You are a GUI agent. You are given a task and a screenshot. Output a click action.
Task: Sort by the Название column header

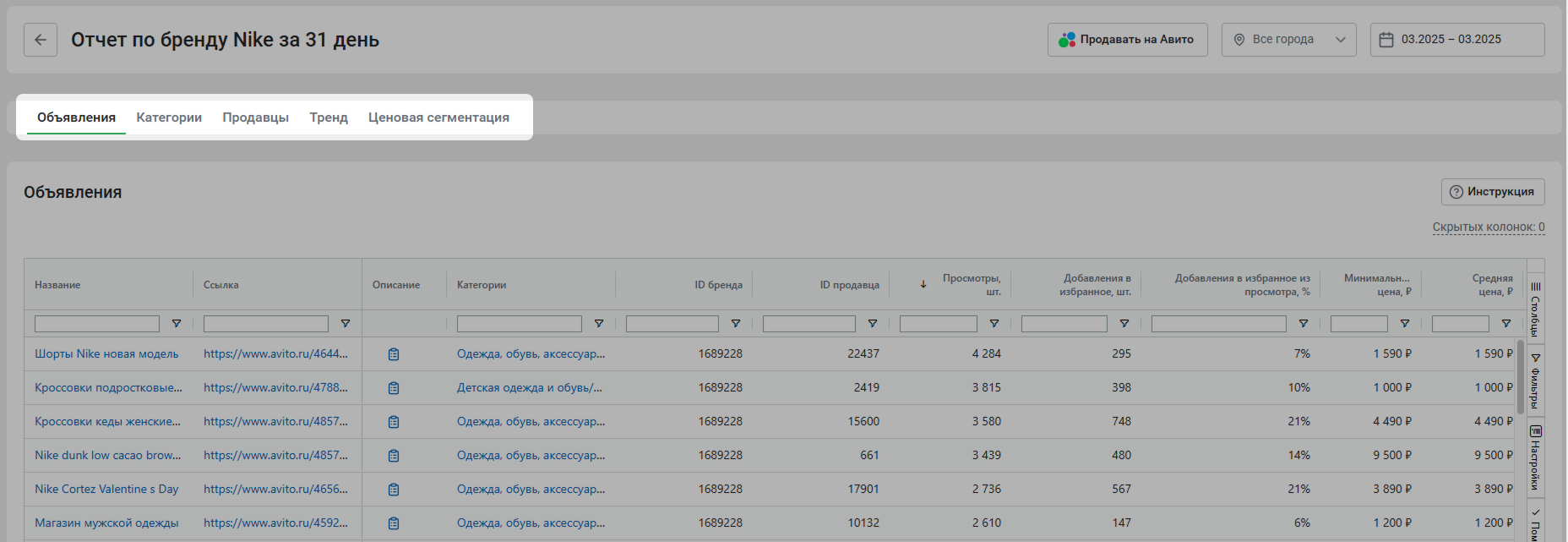tap(57, 285)
